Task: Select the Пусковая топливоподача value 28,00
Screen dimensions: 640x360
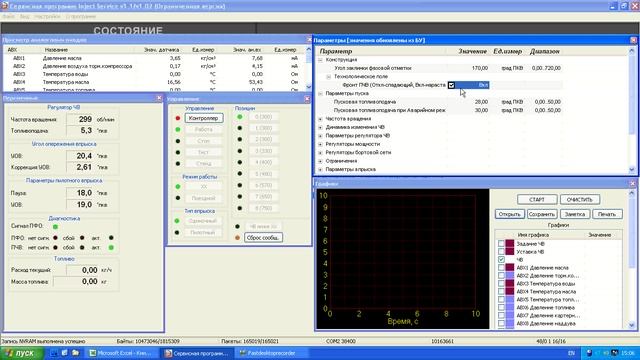Action: 481,102
